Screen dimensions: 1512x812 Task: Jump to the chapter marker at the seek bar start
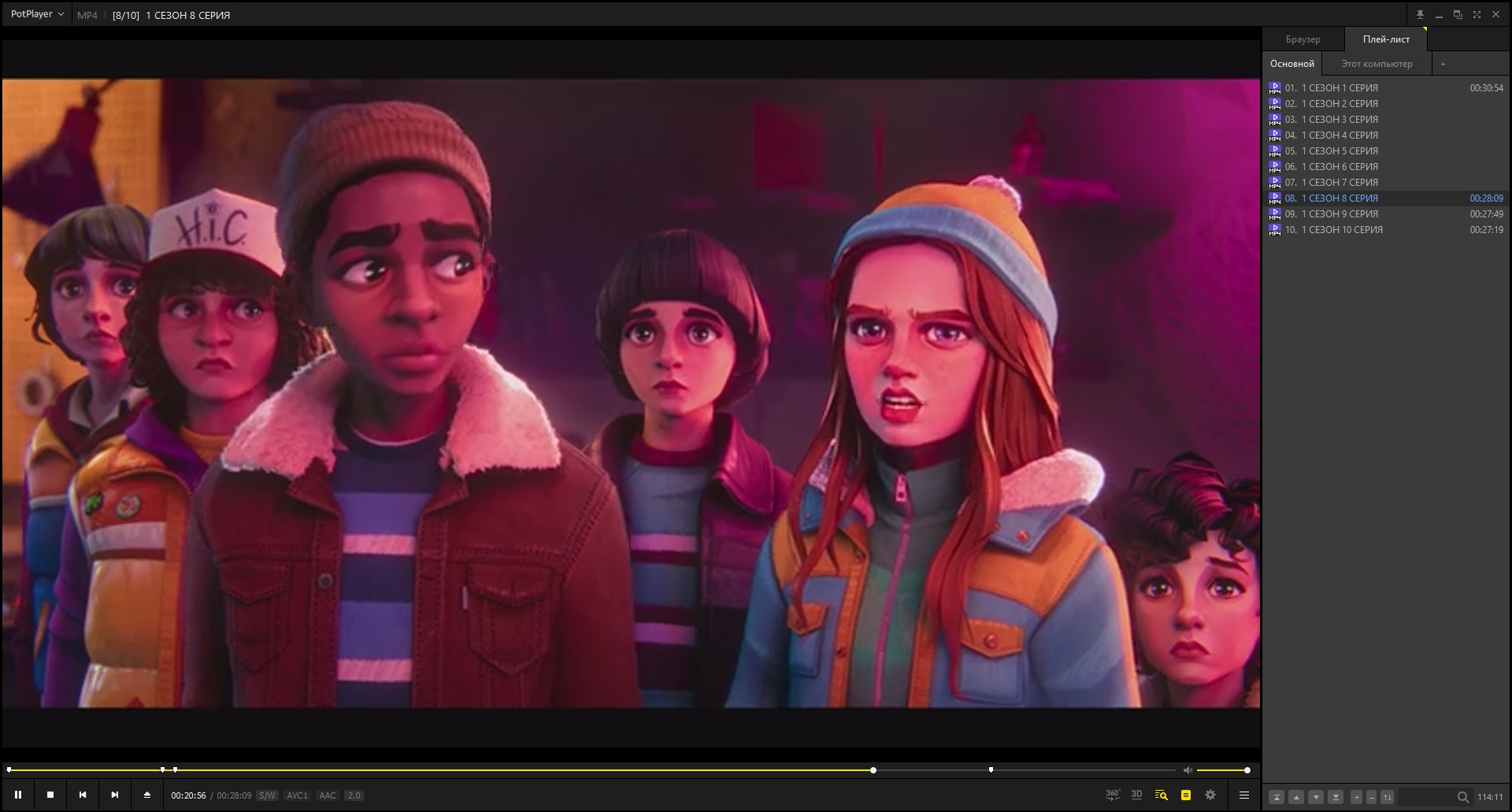tap(9, 769)
